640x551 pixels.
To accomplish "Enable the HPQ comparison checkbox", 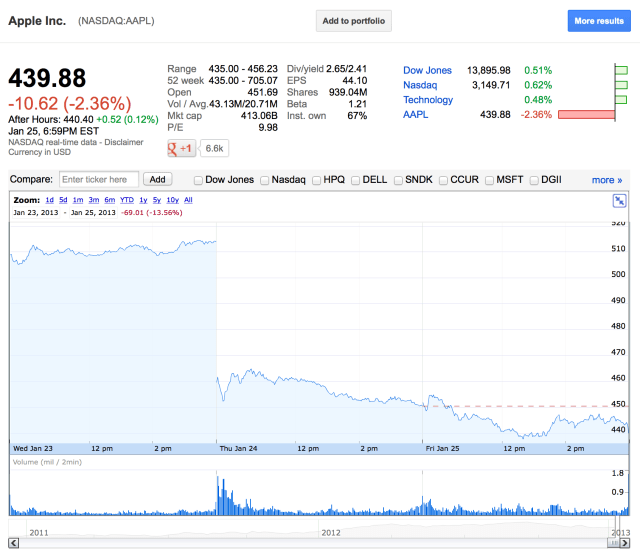I will pyautogui.click(x=316, y=180).
